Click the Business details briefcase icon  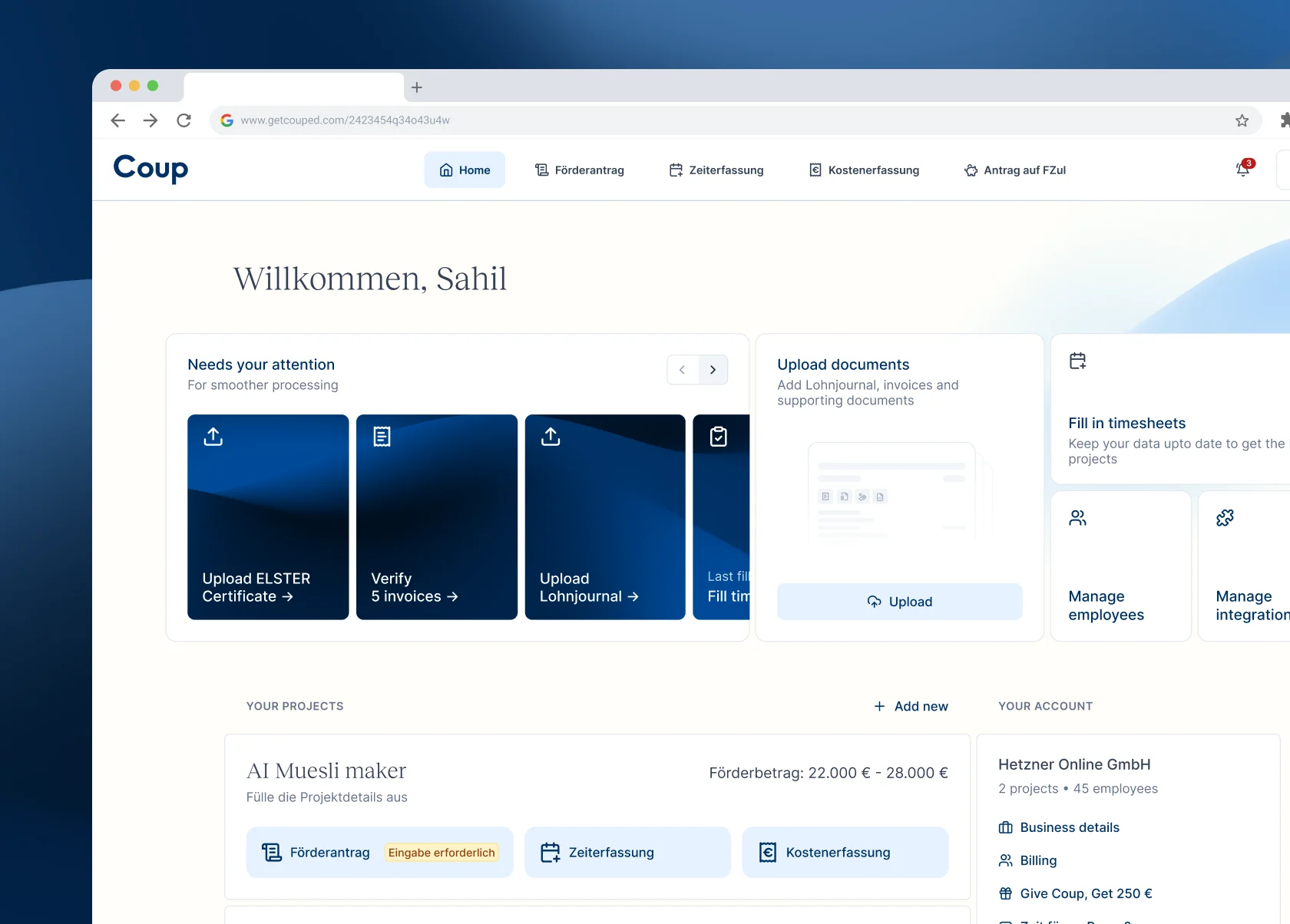click(x=1005, y=827)
